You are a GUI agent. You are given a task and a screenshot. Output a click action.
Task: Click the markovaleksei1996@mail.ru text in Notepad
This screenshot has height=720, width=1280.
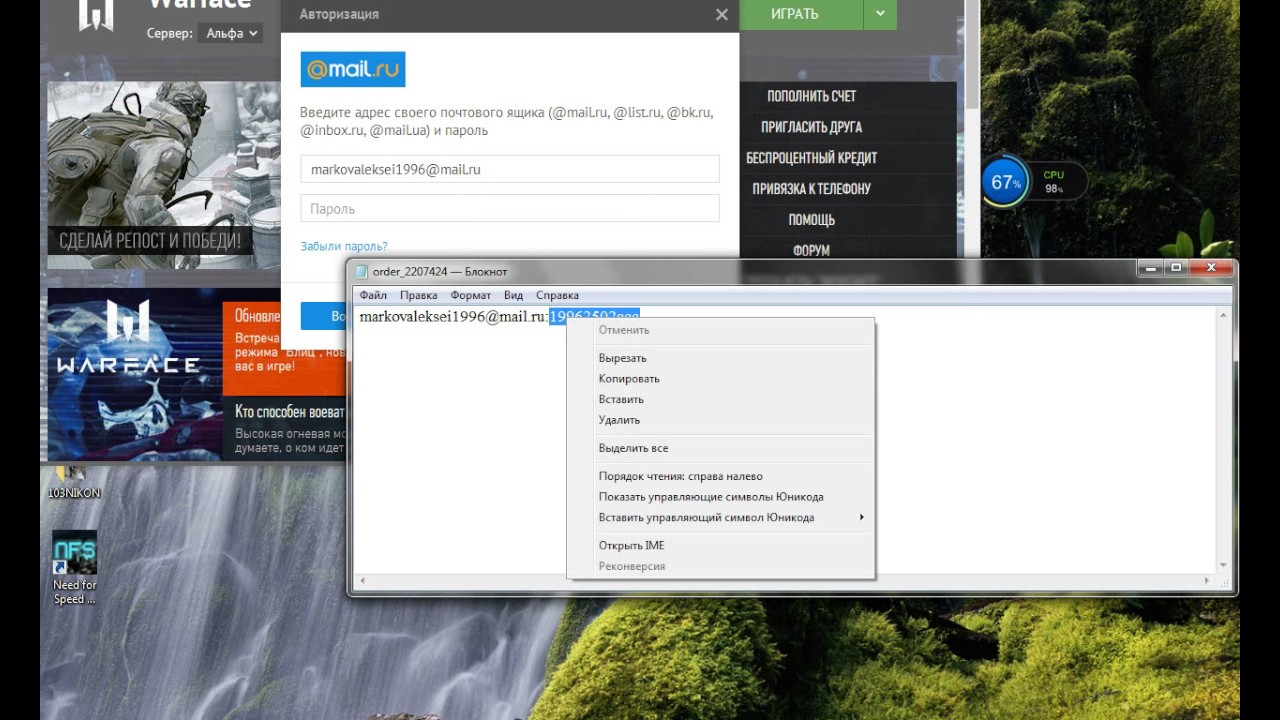(x=453, y=316)
